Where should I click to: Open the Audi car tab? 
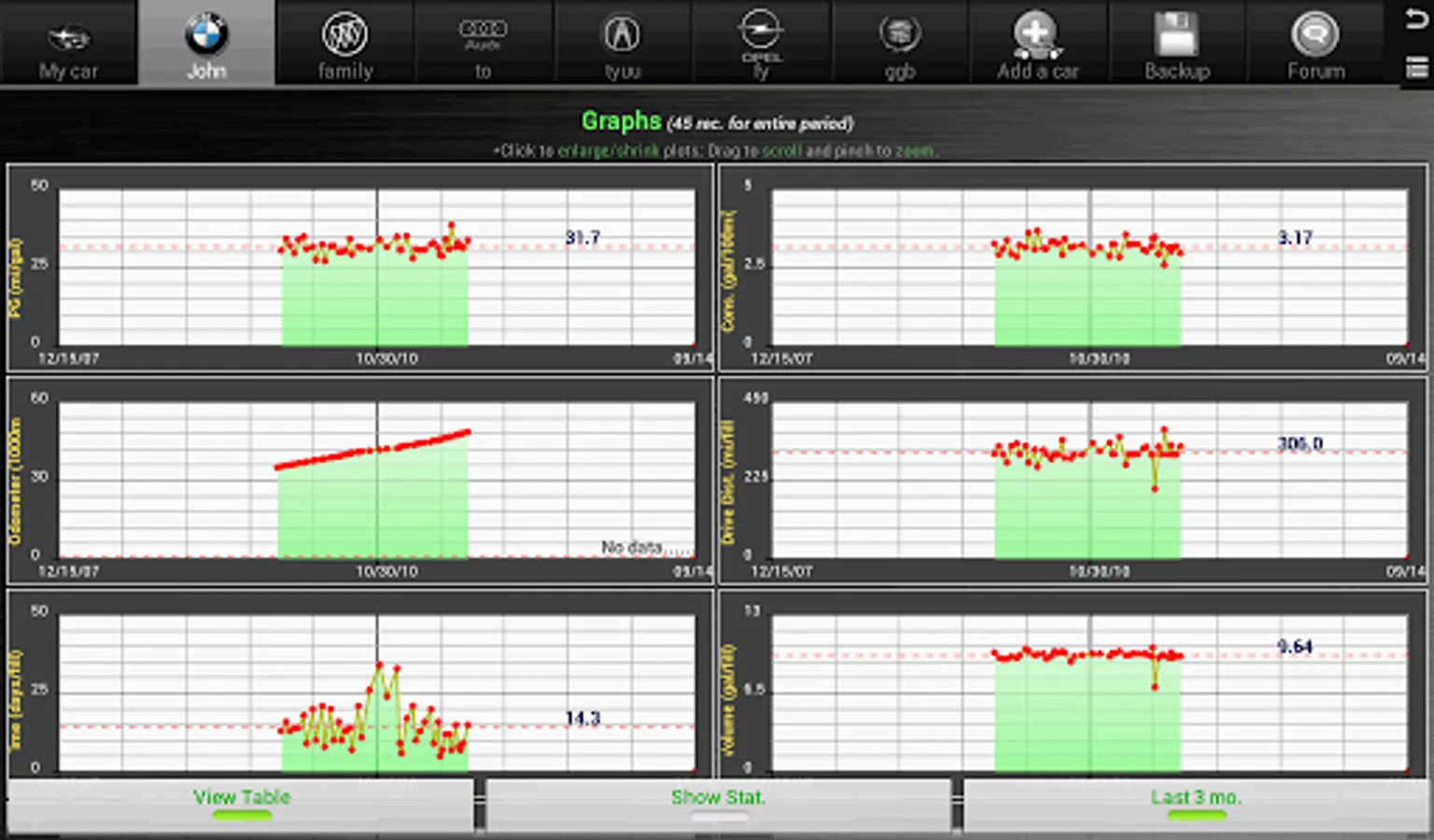[x=483, y=43]
